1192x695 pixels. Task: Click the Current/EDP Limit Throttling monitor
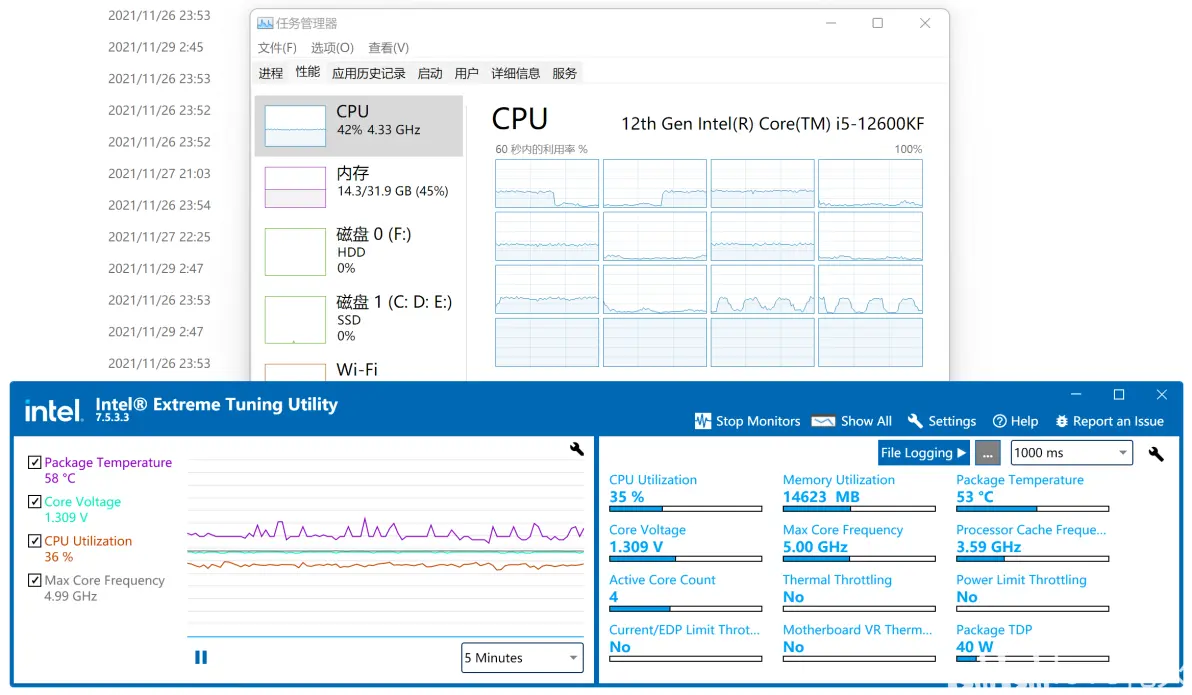pos(685,643)
